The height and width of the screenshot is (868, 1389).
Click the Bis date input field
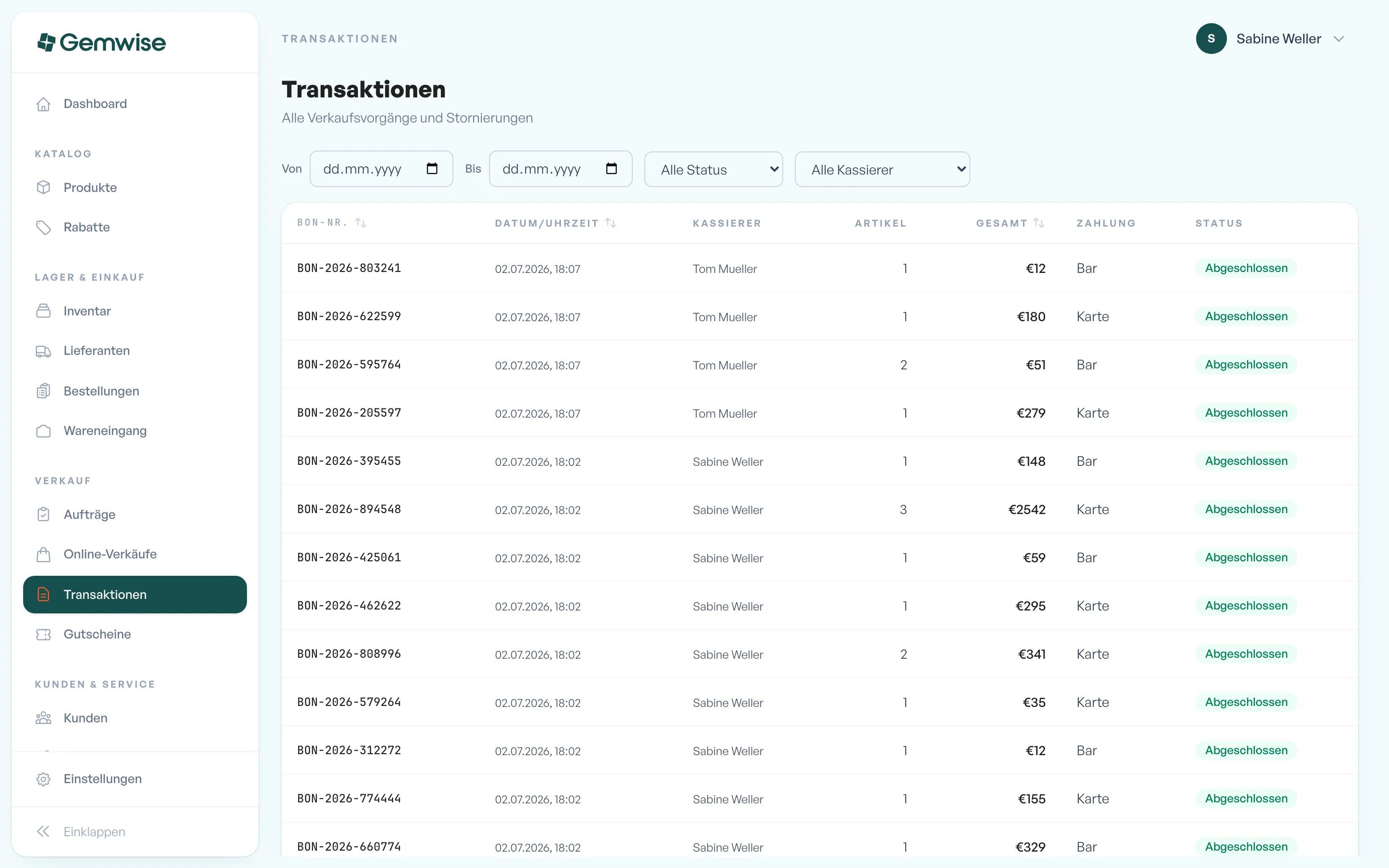pos(560,169)
